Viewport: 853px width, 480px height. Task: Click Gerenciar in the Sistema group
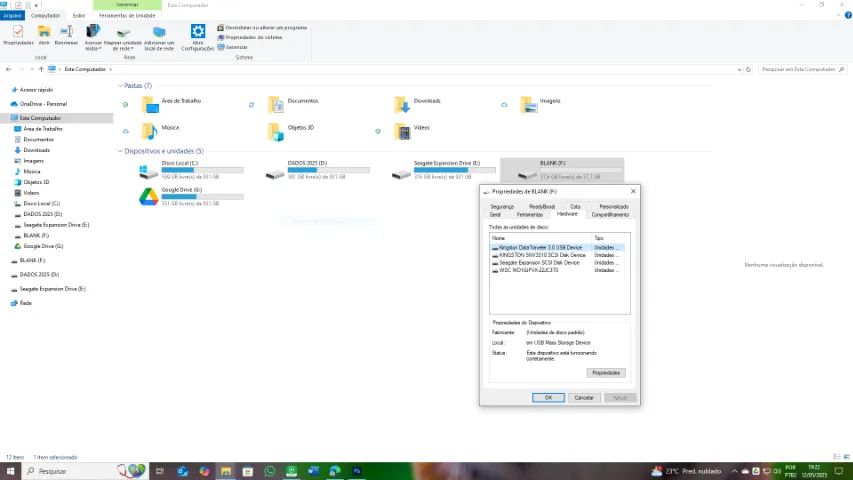point(233,47)
